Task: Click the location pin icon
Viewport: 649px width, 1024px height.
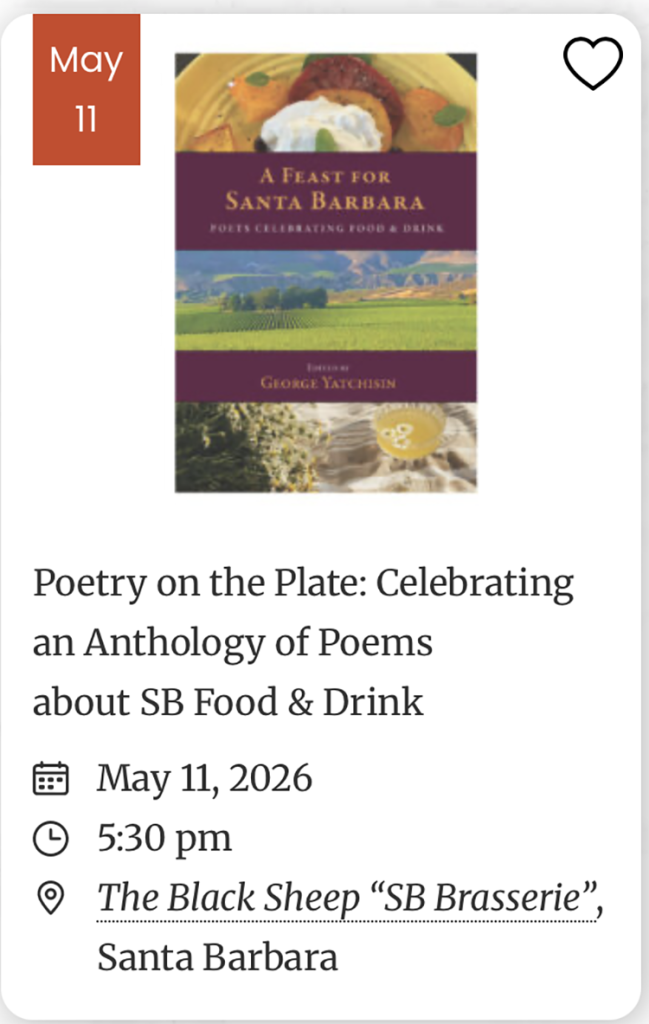Action: (51, 898)
